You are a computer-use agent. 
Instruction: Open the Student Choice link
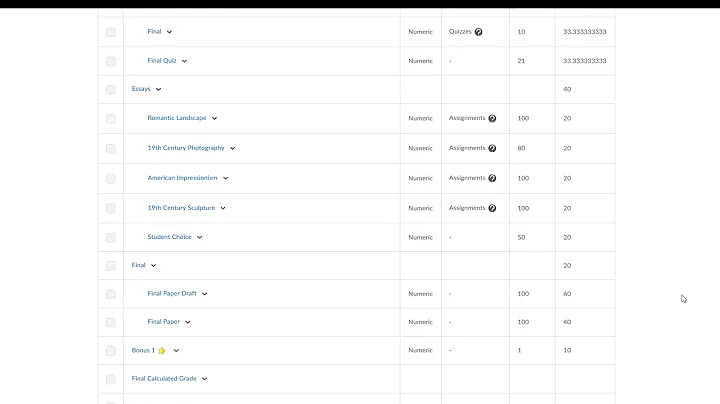pos(169,237)
